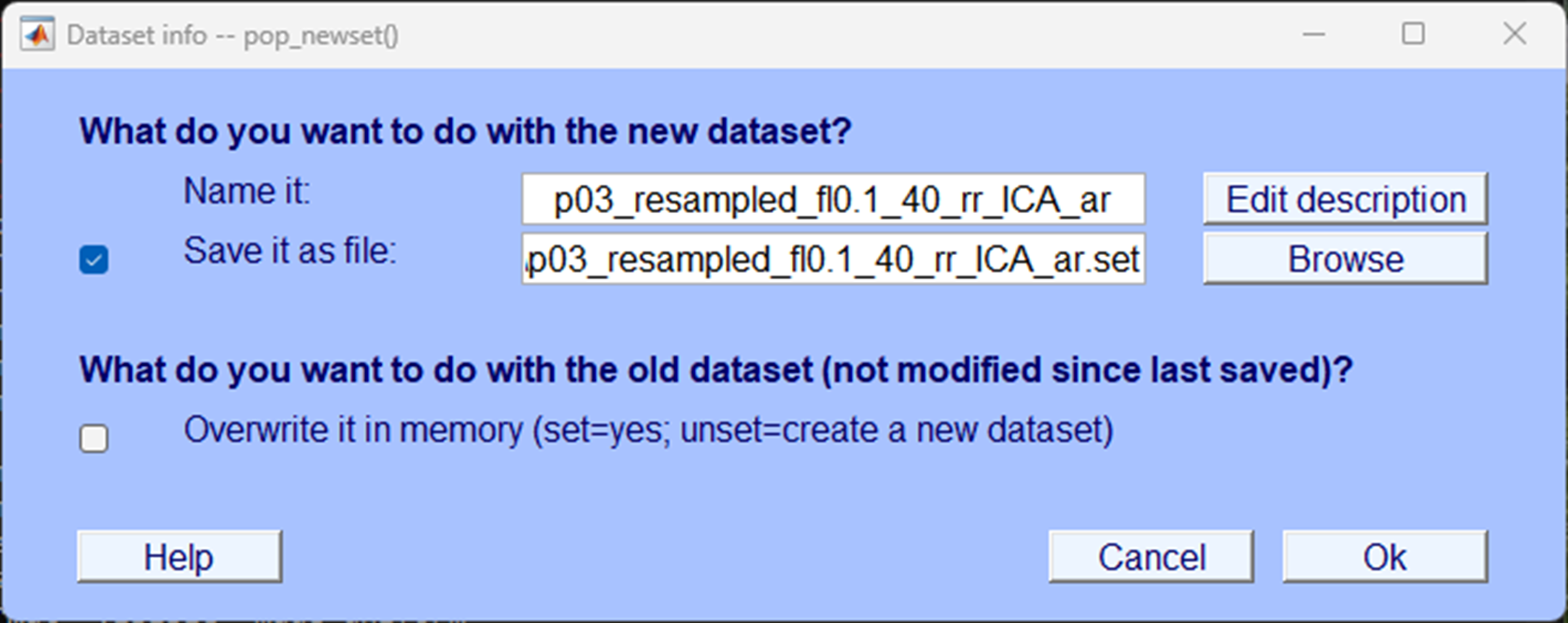Enable 'Overwrite it in memory' checkbox
The width and height of the screenshot is (1568, 623).
(x=93, y=438)
